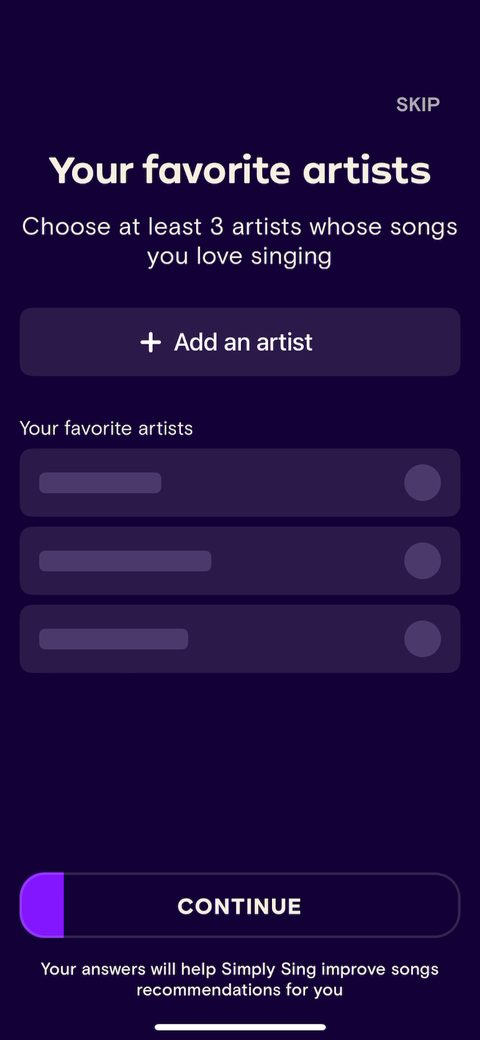Select the third artist placeholder circle

(x=422, y=639)
